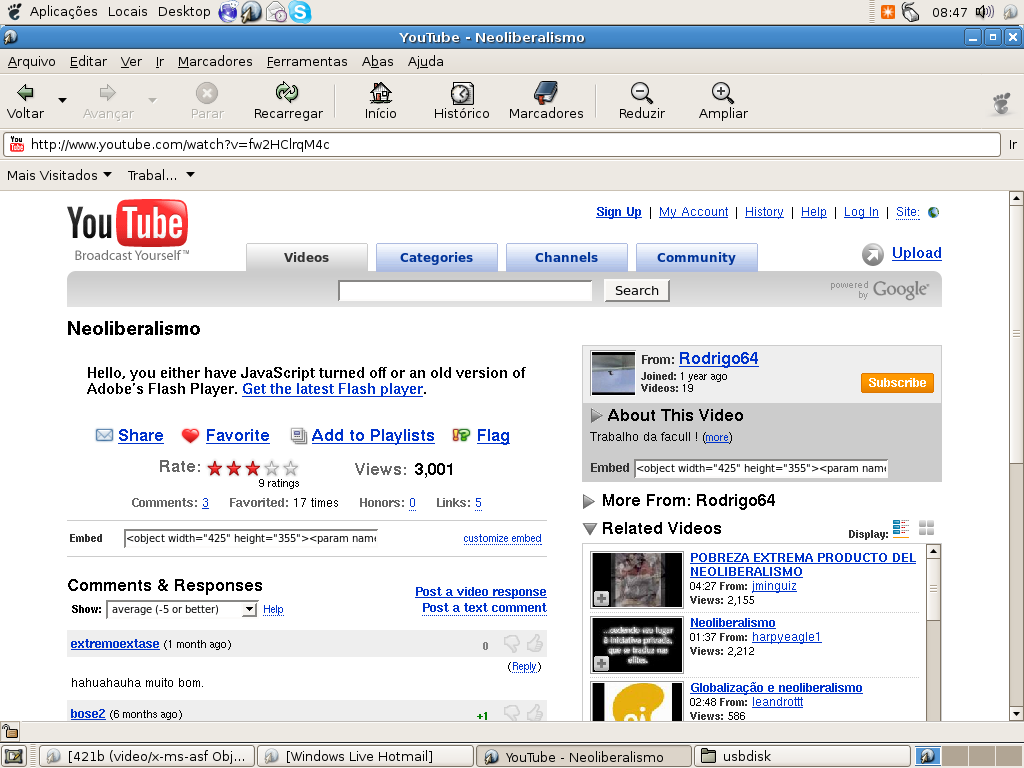Zoom in with the Ampliar icon
Viewport: 1024px width, 768px height.
(722, 93)
